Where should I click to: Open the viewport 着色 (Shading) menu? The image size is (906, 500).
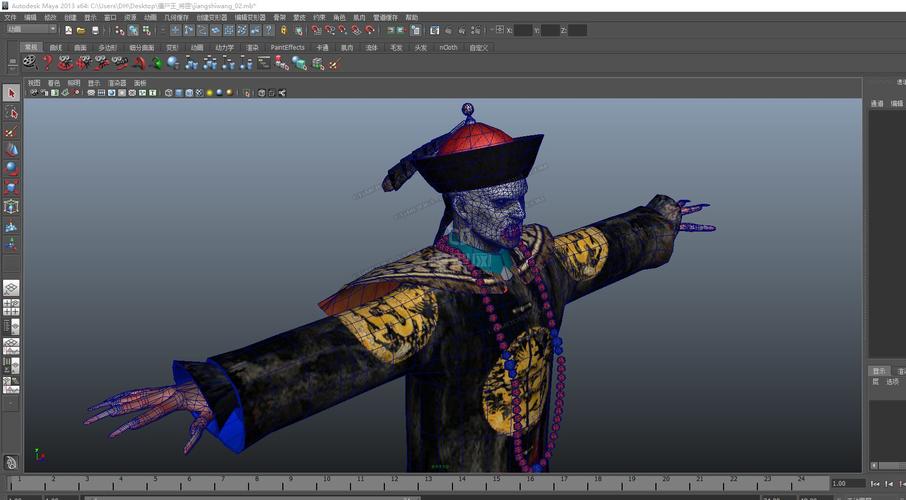[x=54, y=83]
